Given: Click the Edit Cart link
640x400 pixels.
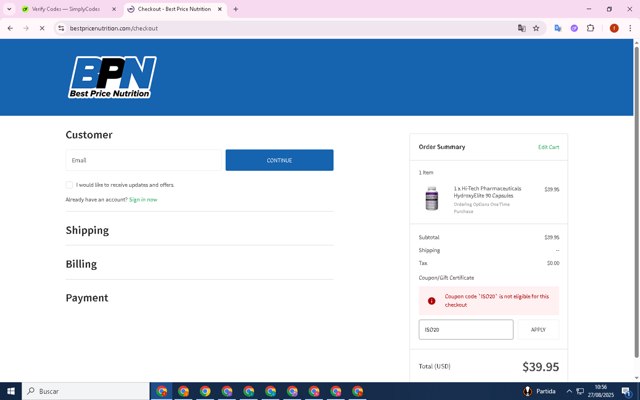Looking at the screenshot, I should click(x=549, y=147).
